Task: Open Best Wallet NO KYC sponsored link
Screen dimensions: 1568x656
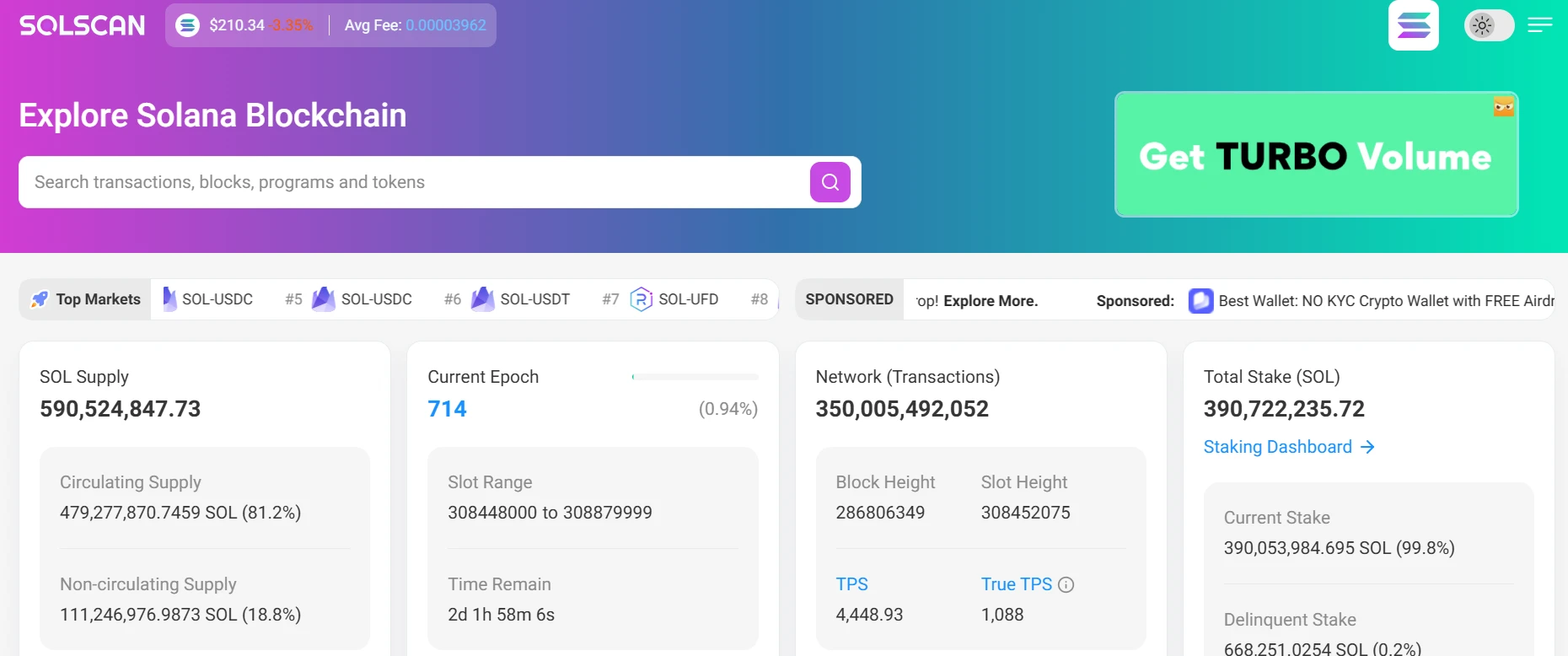Action: [1386, 301]
